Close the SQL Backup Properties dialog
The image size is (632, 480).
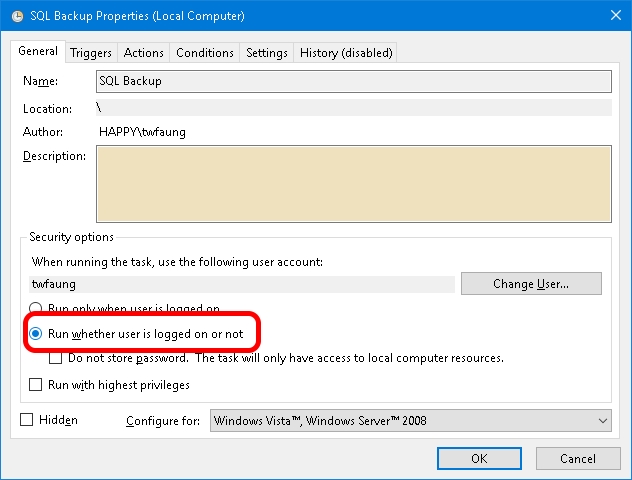click(x=615, y=15)
